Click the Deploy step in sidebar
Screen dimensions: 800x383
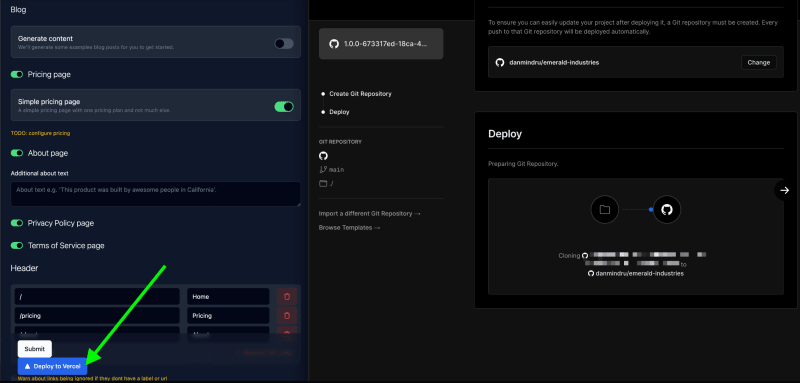pos(339,112)
